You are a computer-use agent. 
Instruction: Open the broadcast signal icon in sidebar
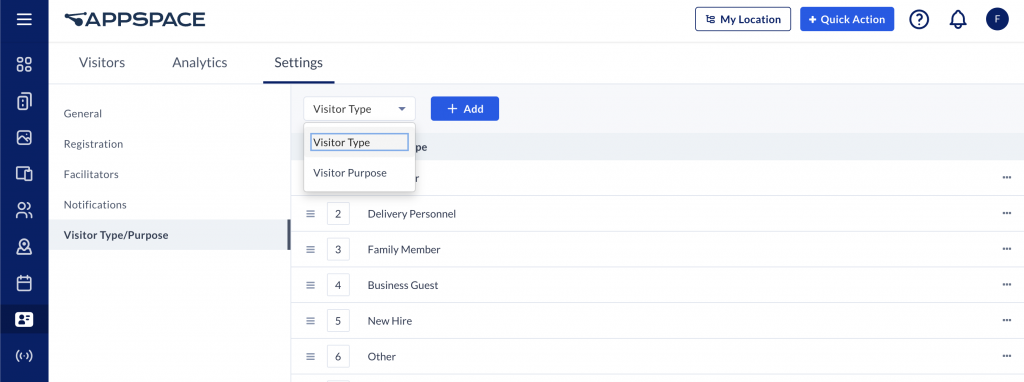[24, 356]
